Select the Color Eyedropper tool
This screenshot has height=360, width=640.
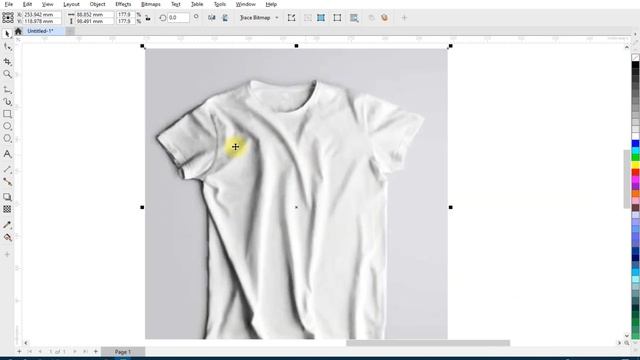[7, 225]
